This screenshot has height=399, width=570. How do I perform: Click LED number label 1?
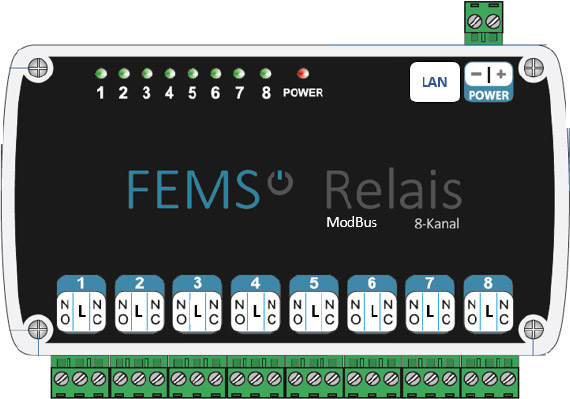pyautogui.click(x=101, y=93)
